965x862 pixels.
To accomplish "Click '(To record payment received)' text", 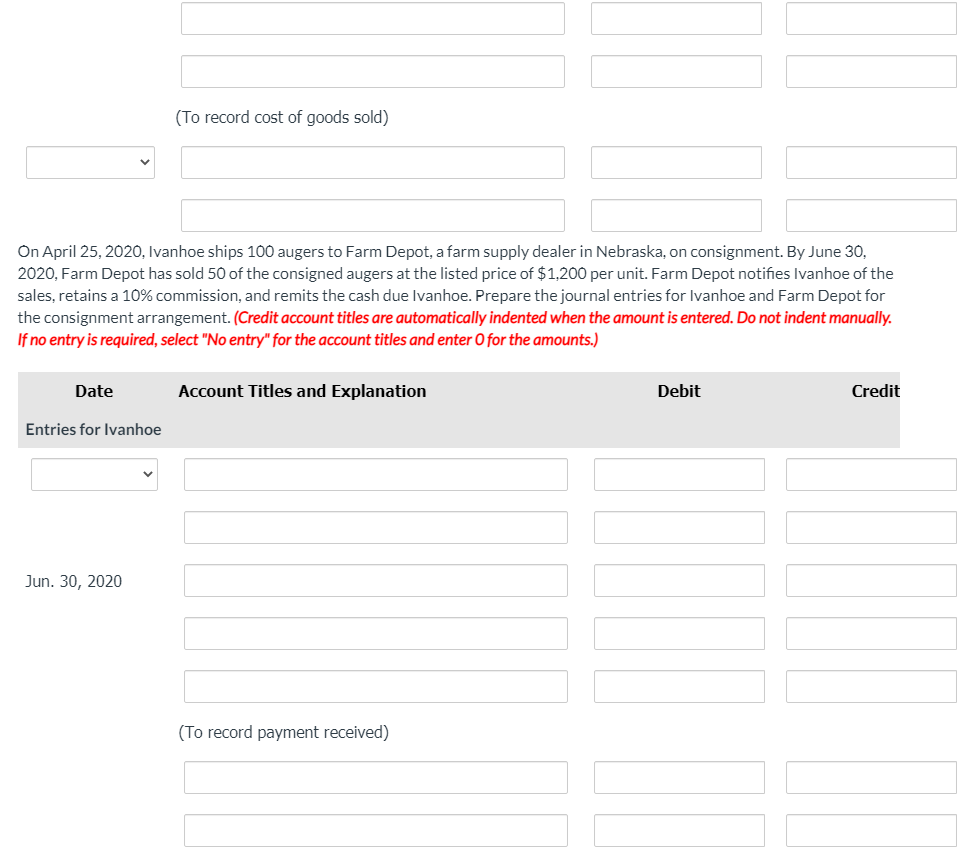I will point(284,732).
